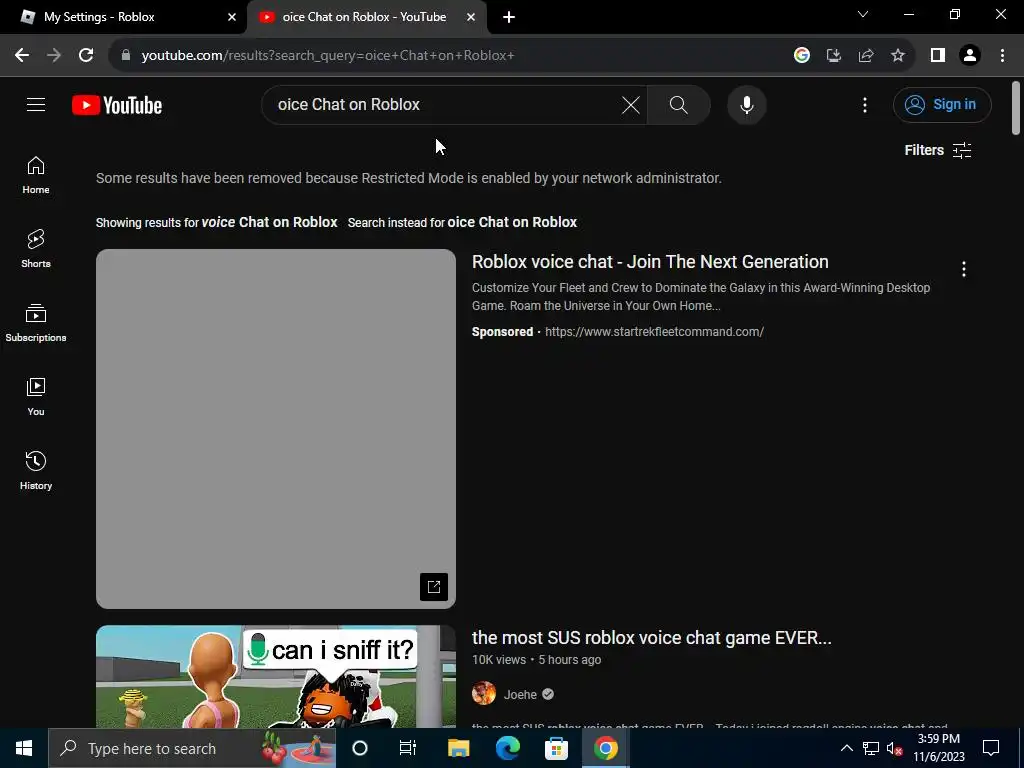Share this page from address bar
This screenshot has height=768, width=1024.
tap(865, 55)
